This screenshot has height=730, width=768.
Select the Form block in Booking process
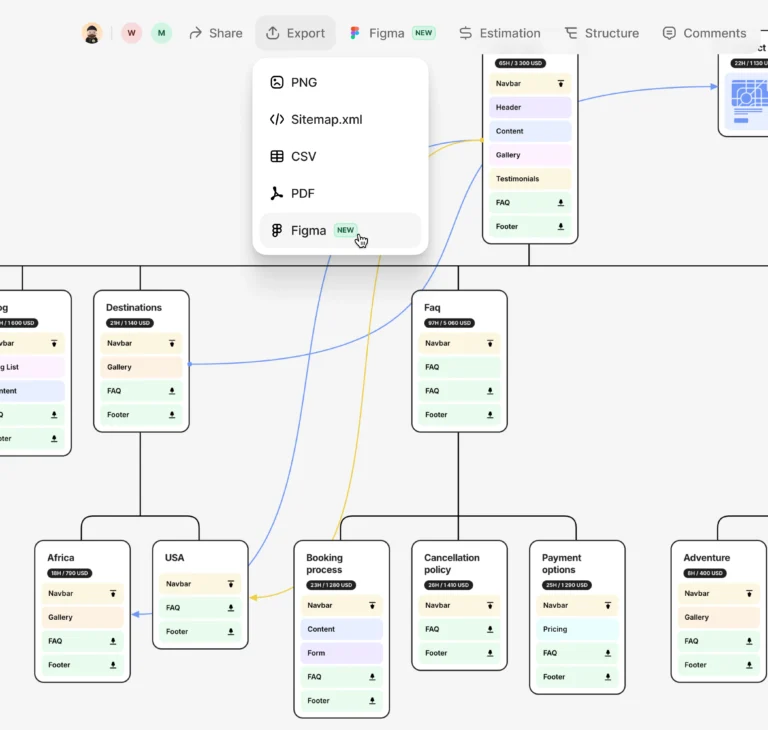pos(341,653)
